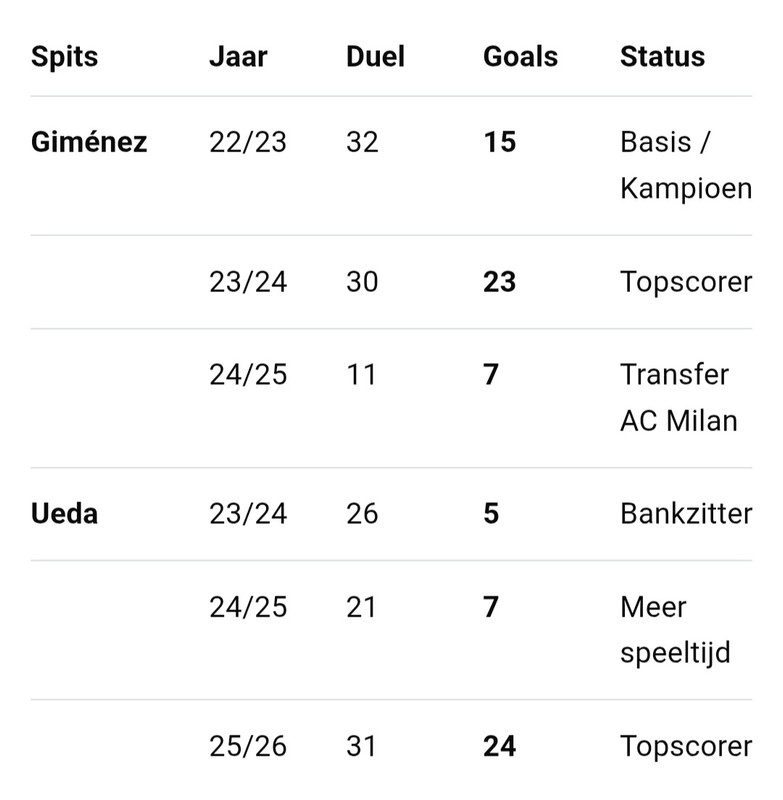This screenshot has width=783, height=800.
Task: Click Giménez's 22/23 season cell
Action: [x=248, y=142]
